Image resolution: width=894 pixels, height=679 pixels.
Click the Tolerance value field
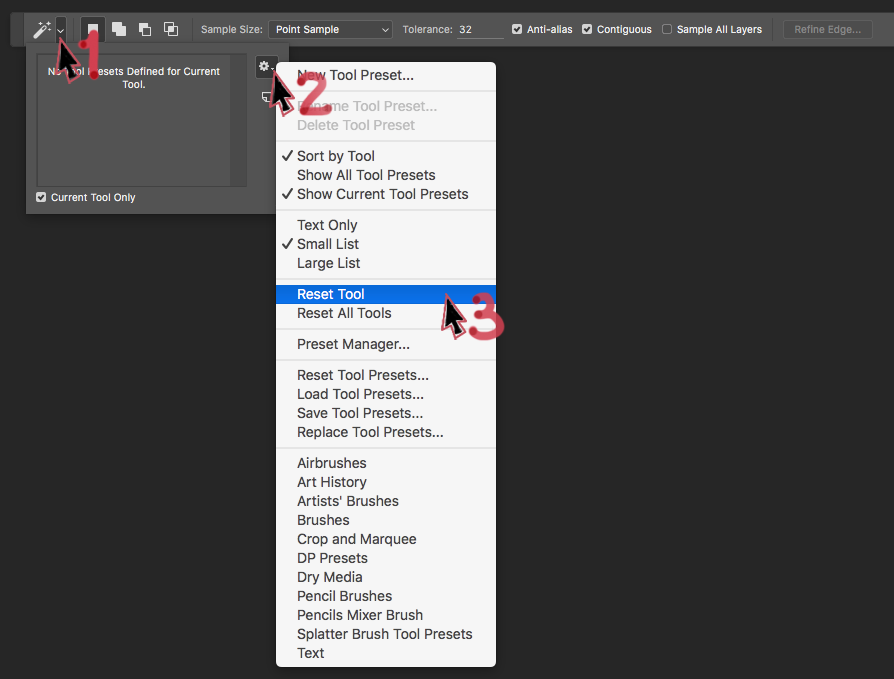pos(480,29)
